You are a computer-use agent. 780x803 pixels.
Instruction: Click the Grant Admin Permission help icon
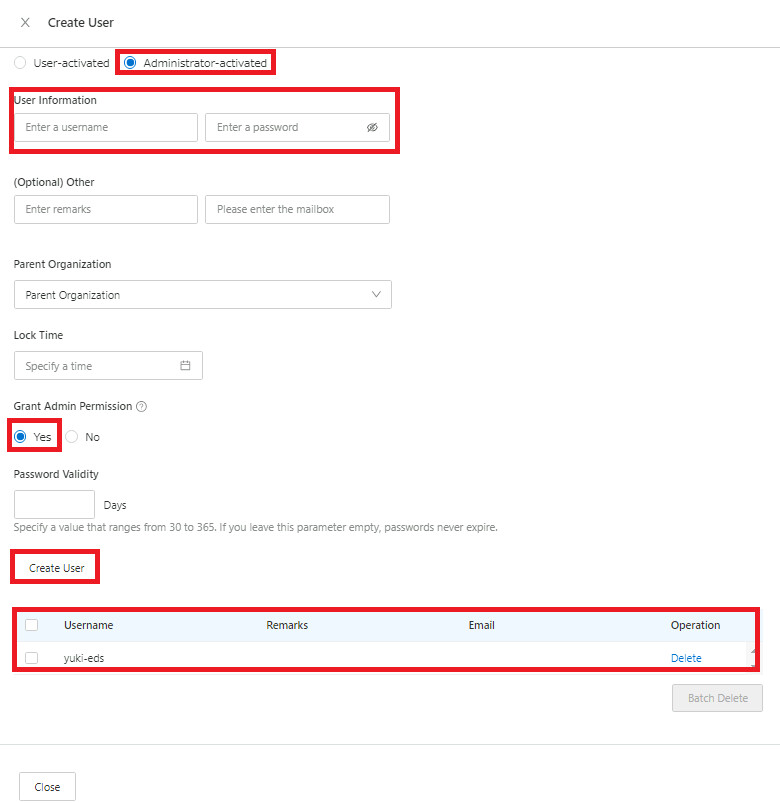click(141, 407)
